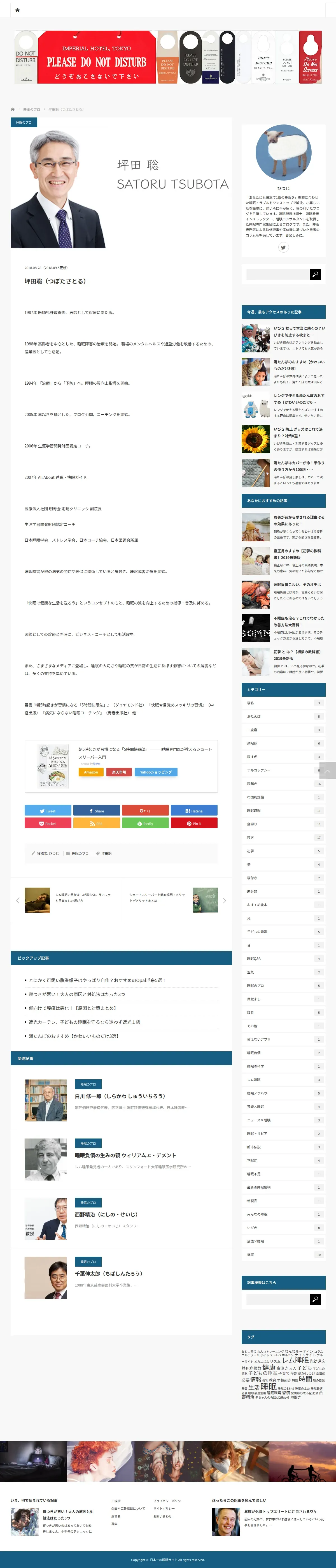The image size is (336, 1568).
Task: Click the 健康 tag in tag cloud
Action: 269,1367
